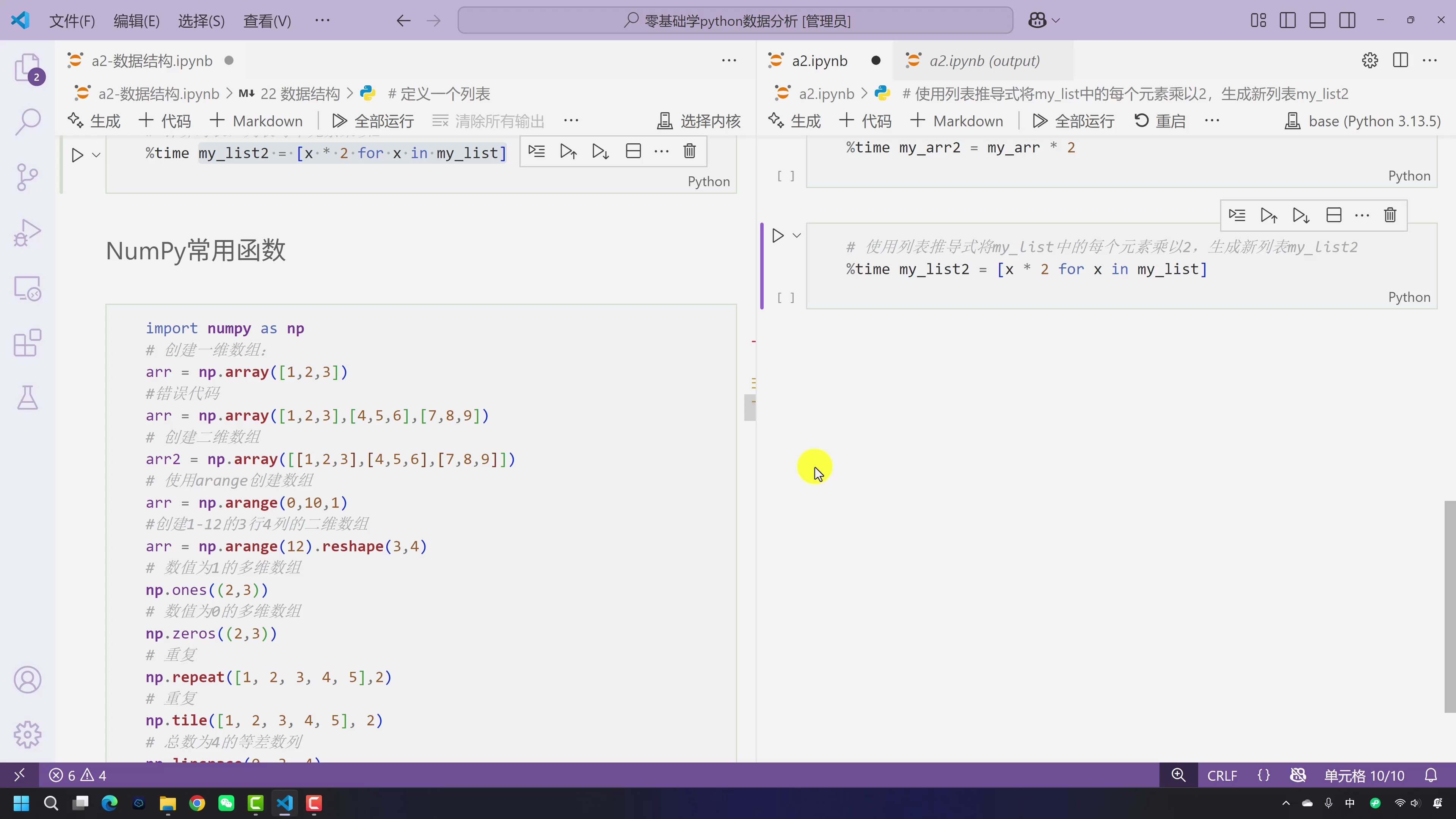Customize the editor layout
The image size is (1456, 819).
point(1258,21)
